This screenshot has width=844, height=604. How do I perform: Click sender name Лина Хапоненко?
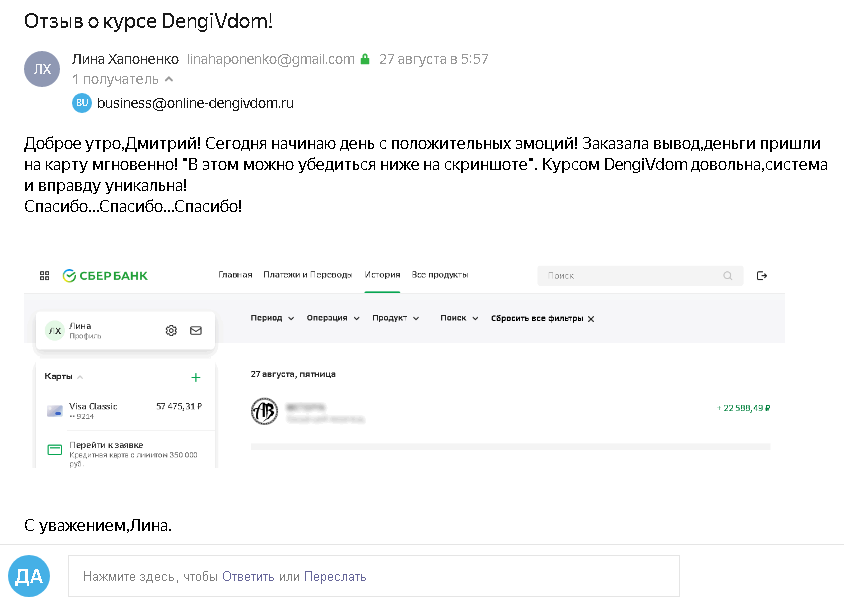[125, 59]
